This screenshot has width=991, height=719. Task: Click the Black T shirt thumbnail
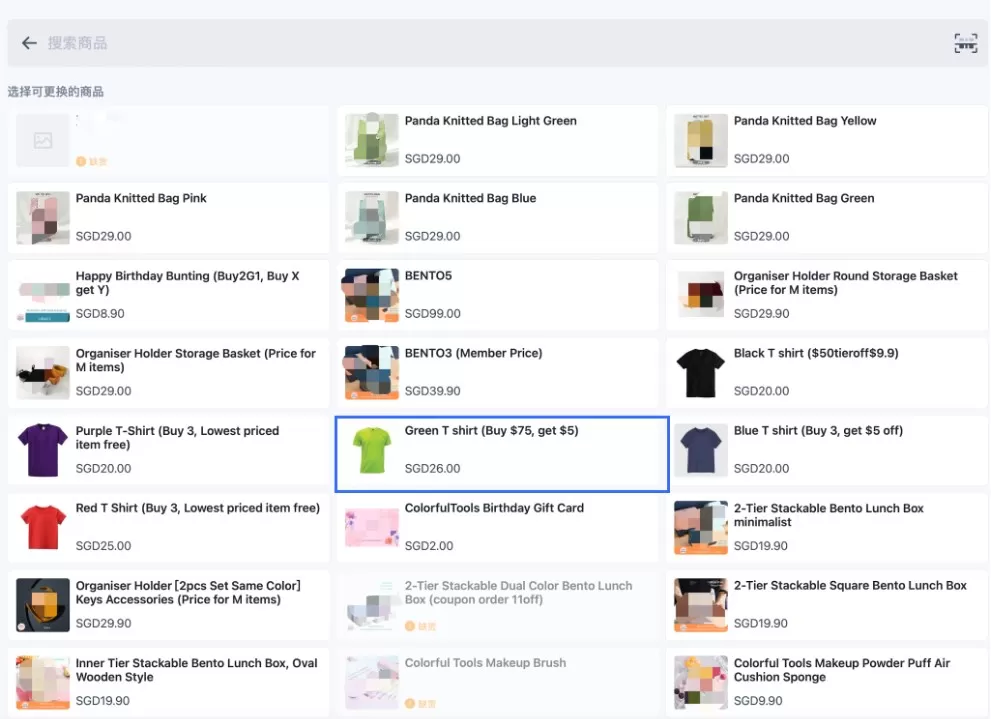(700, 373)
